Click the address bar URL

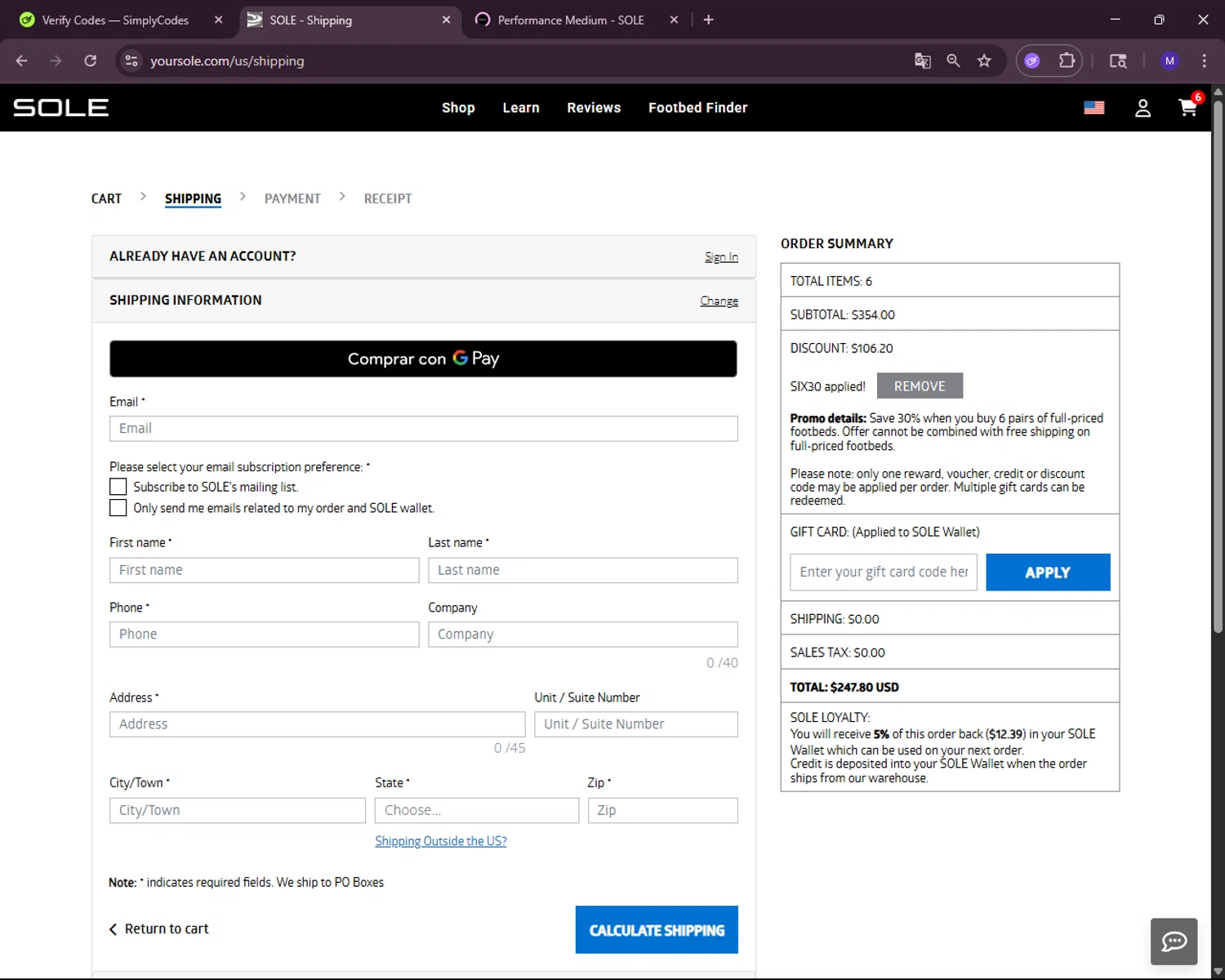click(x=227, y=60)
